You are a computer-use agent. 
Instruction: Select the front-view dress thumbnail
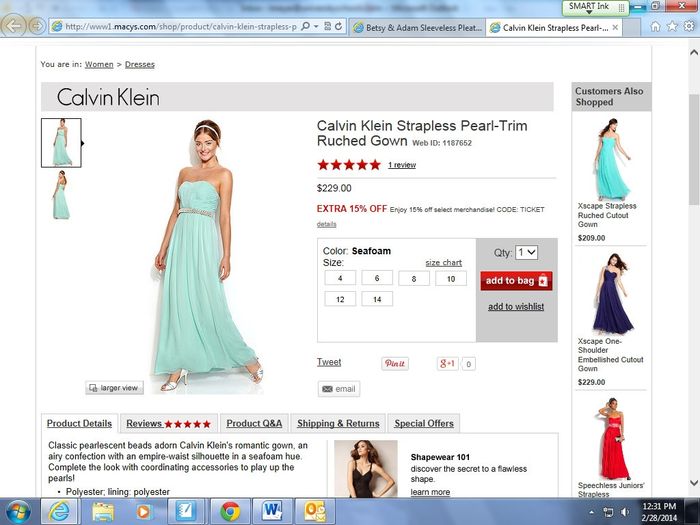tap(61, 143)
